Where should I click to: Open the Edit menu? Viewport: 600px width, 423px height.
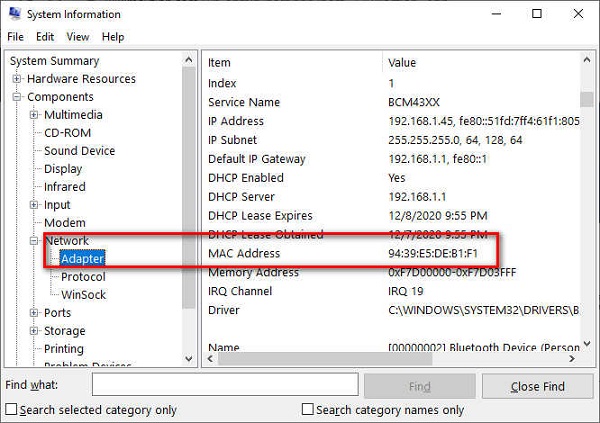(45, 37)
